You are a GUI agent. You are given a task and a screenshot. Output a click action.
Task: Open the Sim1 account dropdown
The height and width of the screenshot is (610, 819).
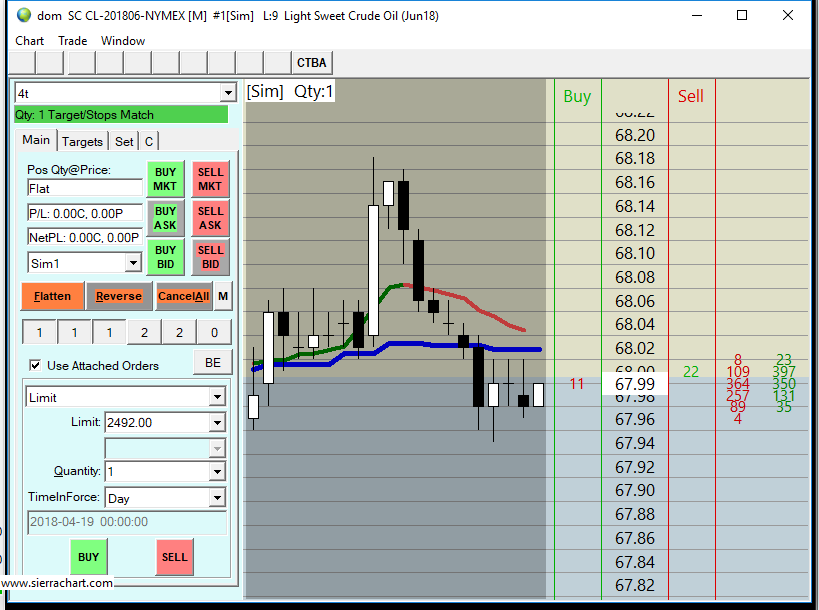pyautogui.click(x=133, y=263)
